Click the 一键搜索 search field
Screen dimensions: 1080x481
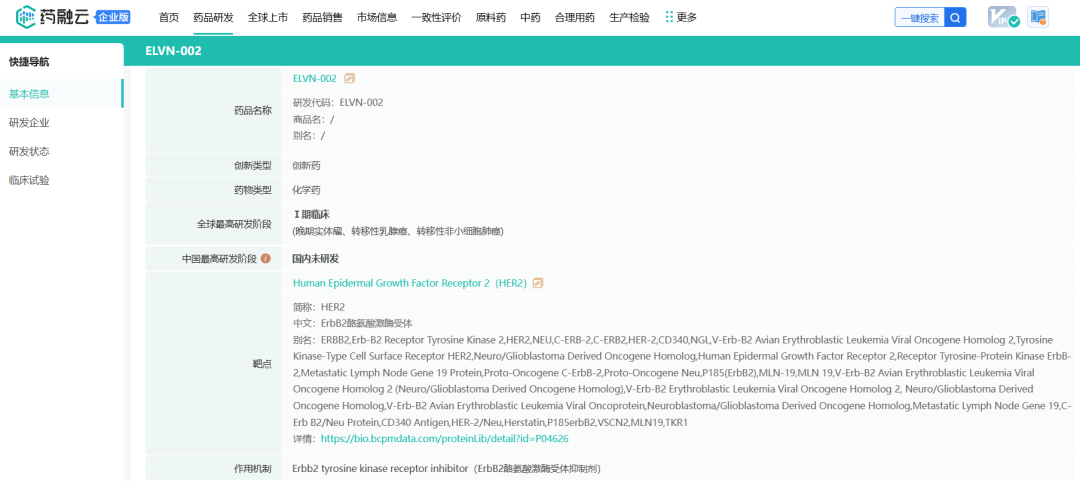[x=920, y=18]
